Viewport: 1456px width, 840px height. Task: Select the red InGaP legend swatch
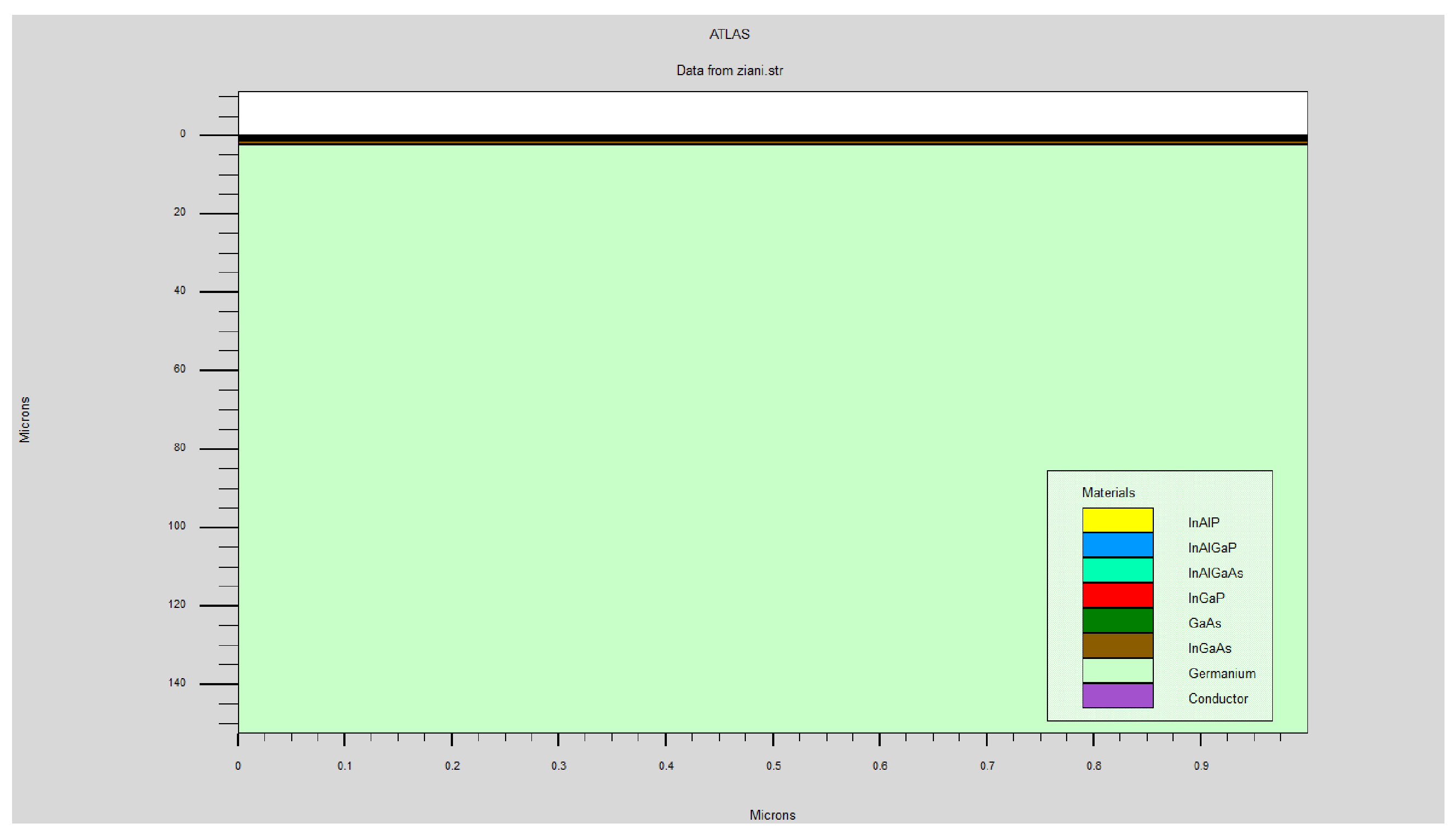[x=1117, y=595]
